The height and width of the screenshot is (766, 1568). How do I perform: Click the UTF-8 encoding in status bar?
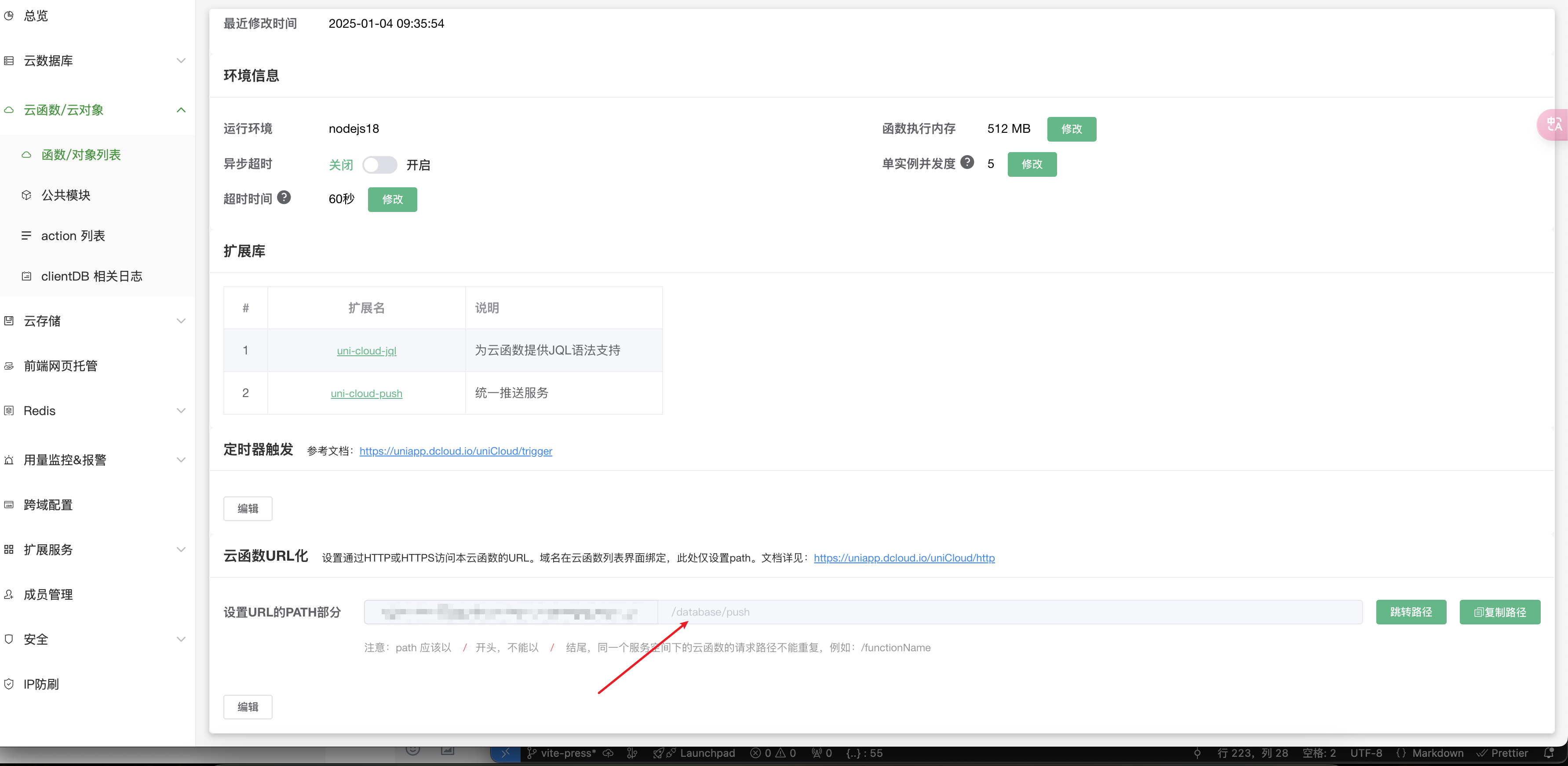[1366, 753]
